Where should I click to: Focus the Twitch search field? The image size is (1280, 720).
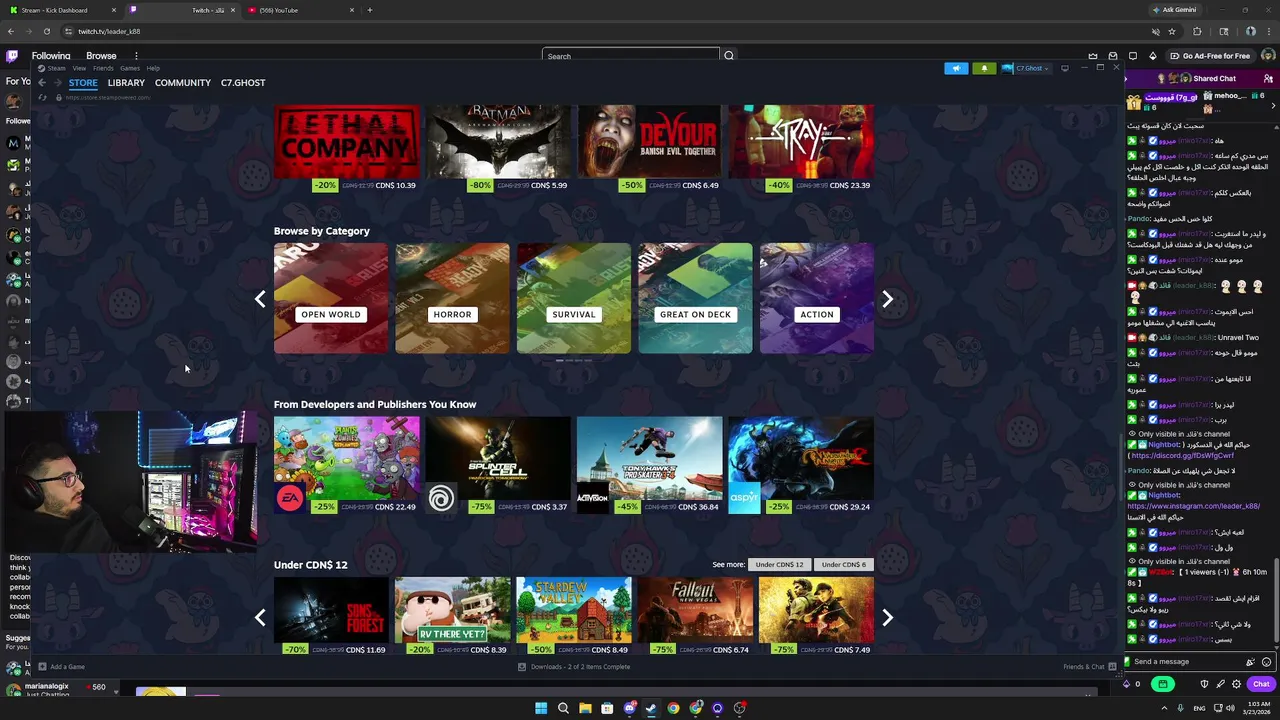(x=630, y=56)
